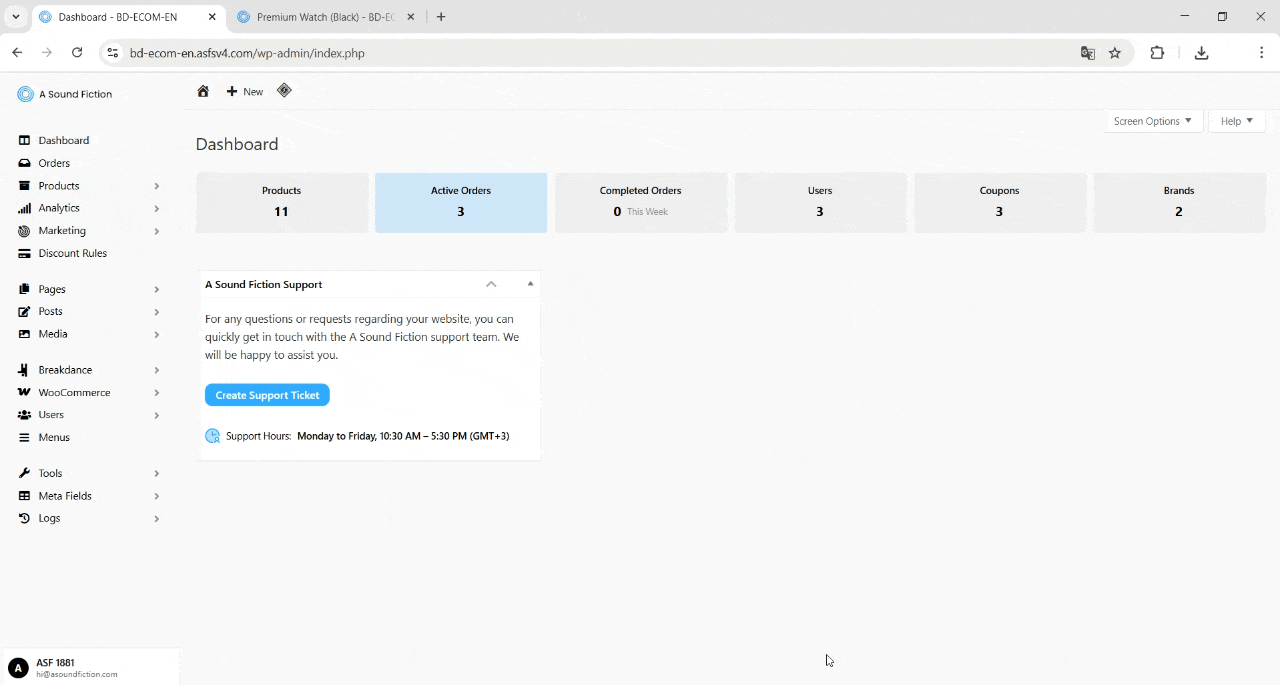1280x685 pixels.
Task: Open the Google Translate icon in the address bar
Action: tap(1087, 53)
